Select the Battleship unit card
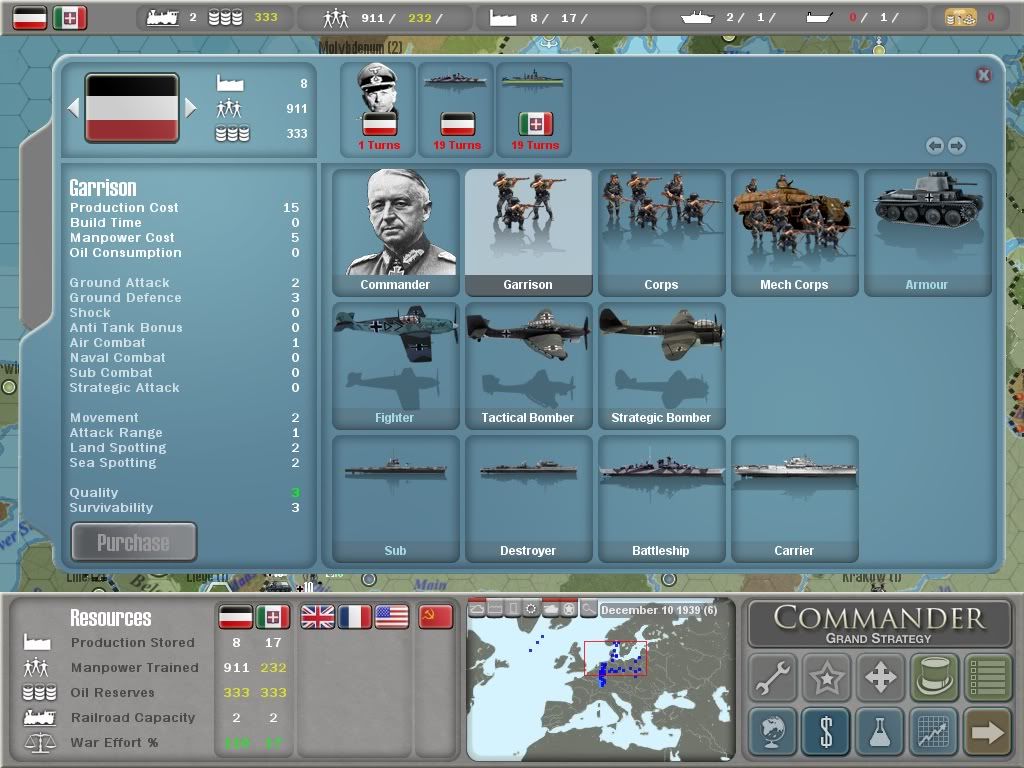Screen dimensions: 1024x768 661,499
